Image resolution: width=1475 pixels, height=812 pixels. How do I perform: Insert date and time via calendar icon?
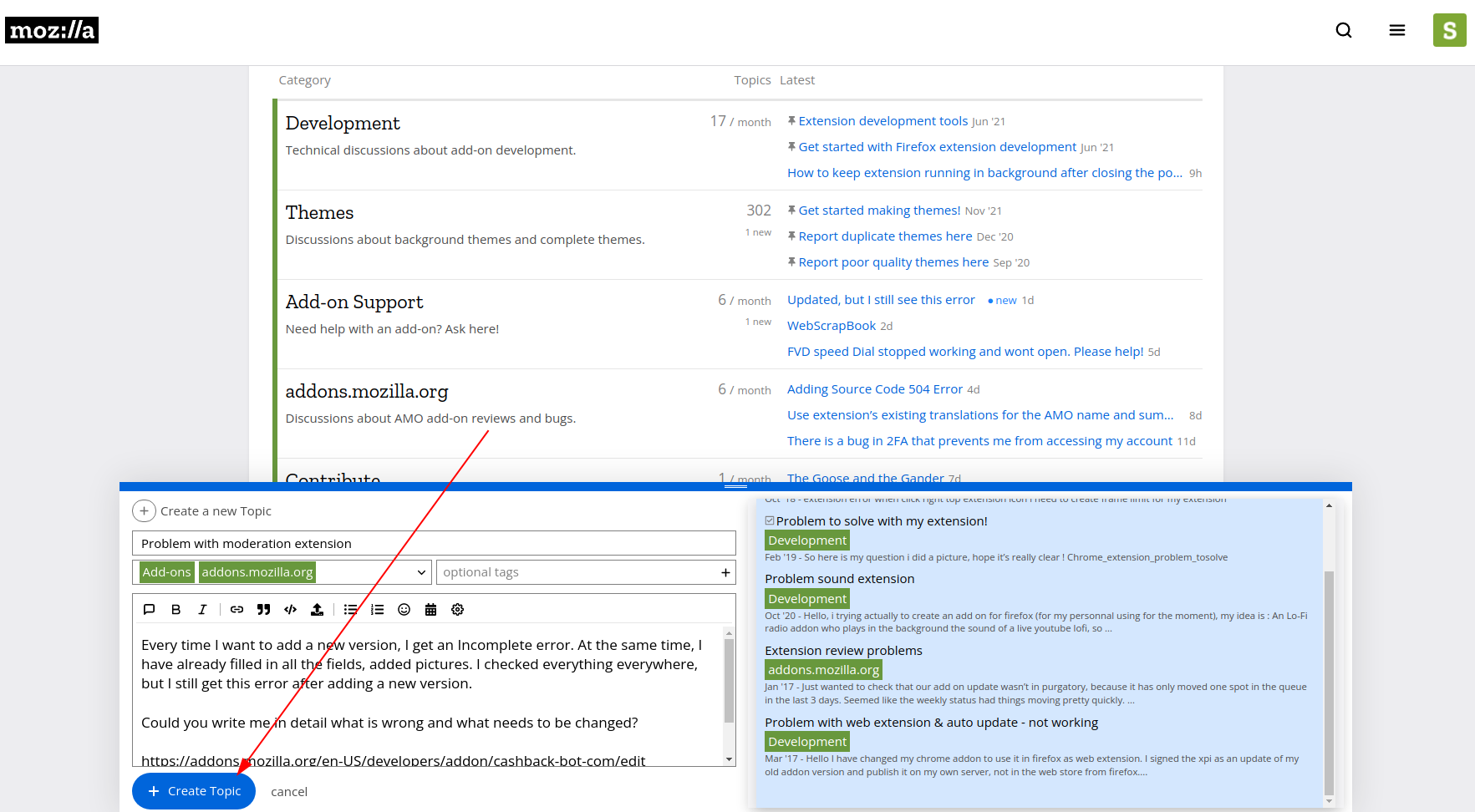point(431,610)
